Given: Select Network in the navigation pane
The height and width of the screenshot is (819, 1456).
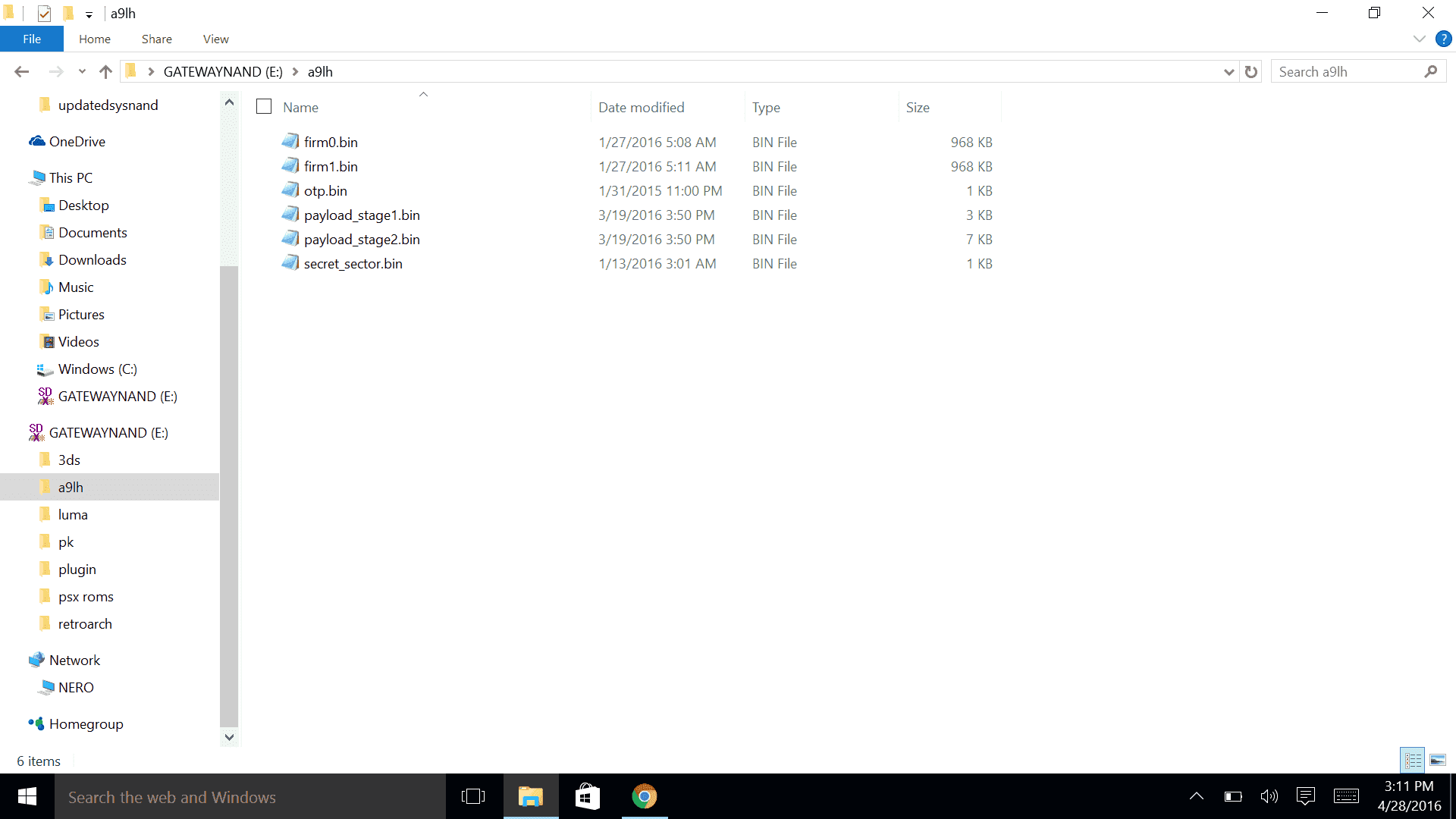Looking at the screenshot, I should pos(74,660).
